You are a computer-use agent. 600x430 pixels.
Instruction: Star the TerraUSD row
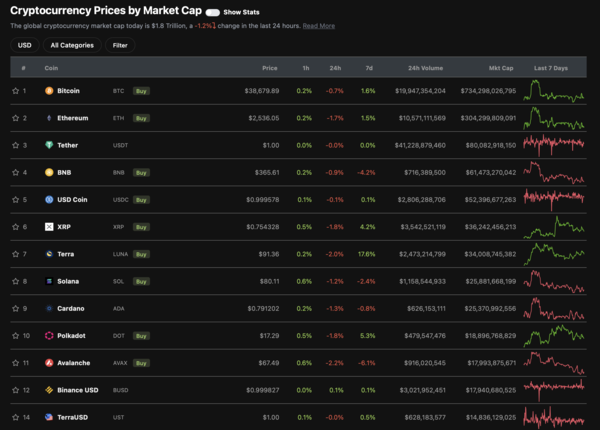coord(15,417)
